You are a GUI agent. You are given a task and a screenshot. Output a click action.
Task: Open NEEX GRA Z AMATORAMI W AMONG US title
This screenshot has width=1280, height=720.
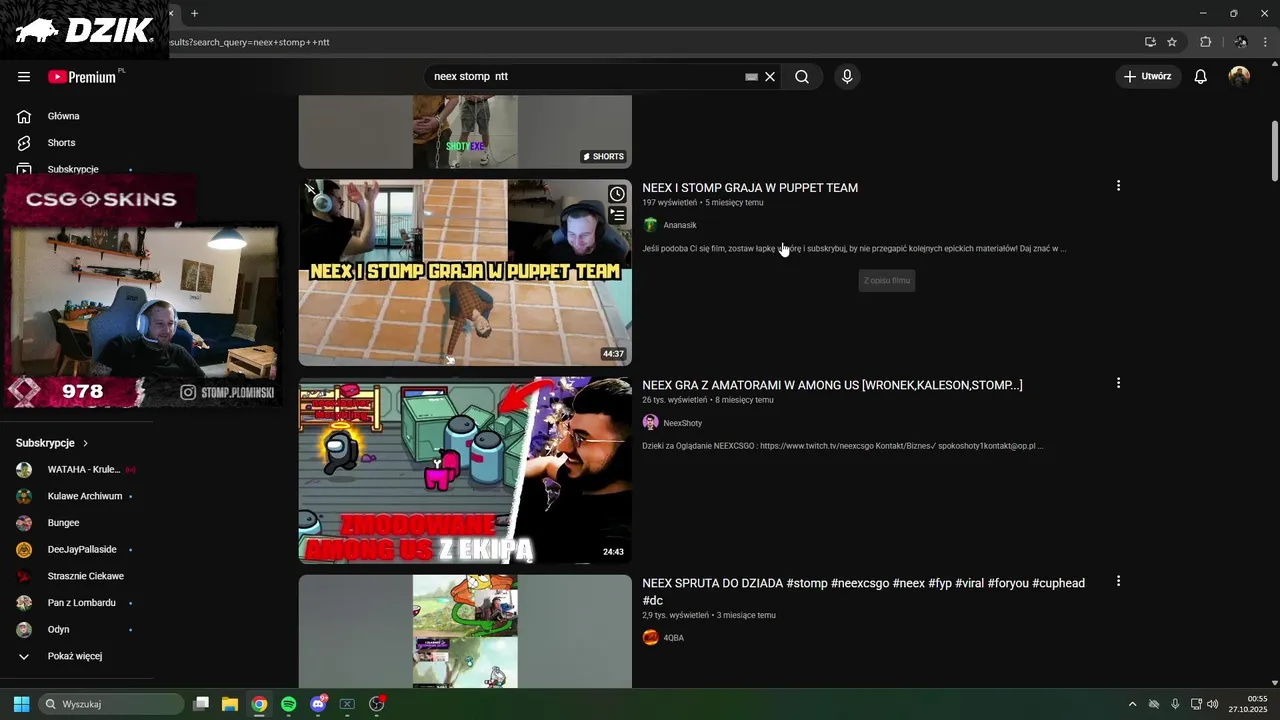pos(832,385)
